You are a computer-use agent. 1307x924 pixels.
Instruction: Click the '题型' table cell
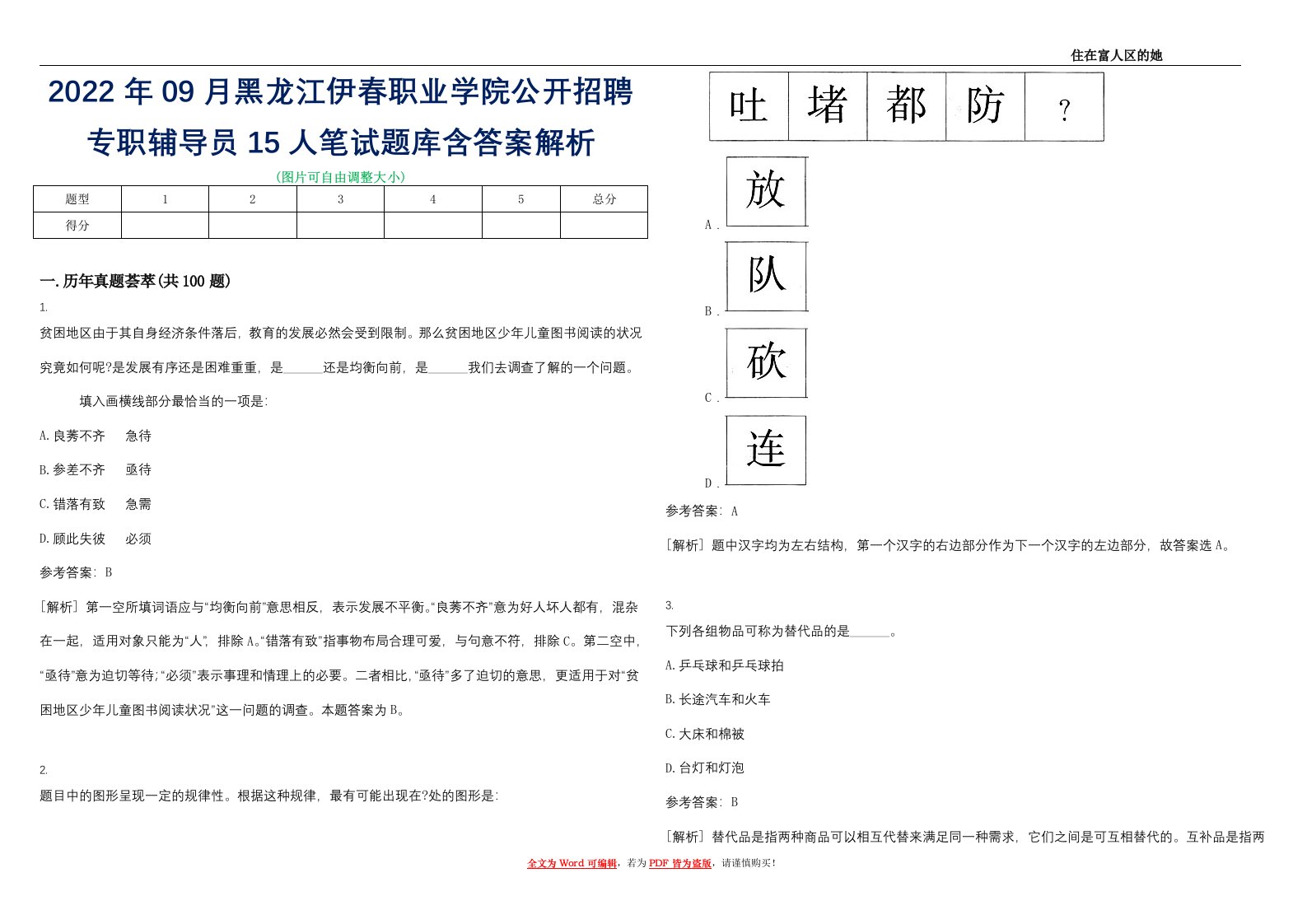tap(77, 198)
